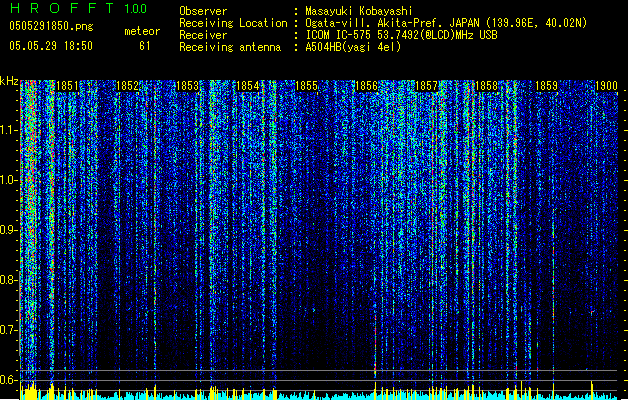The width and height of the screenshot is (629, 400).
Task: Click the observer name Masayuki Kobayashi
Action: pos(359,11)
